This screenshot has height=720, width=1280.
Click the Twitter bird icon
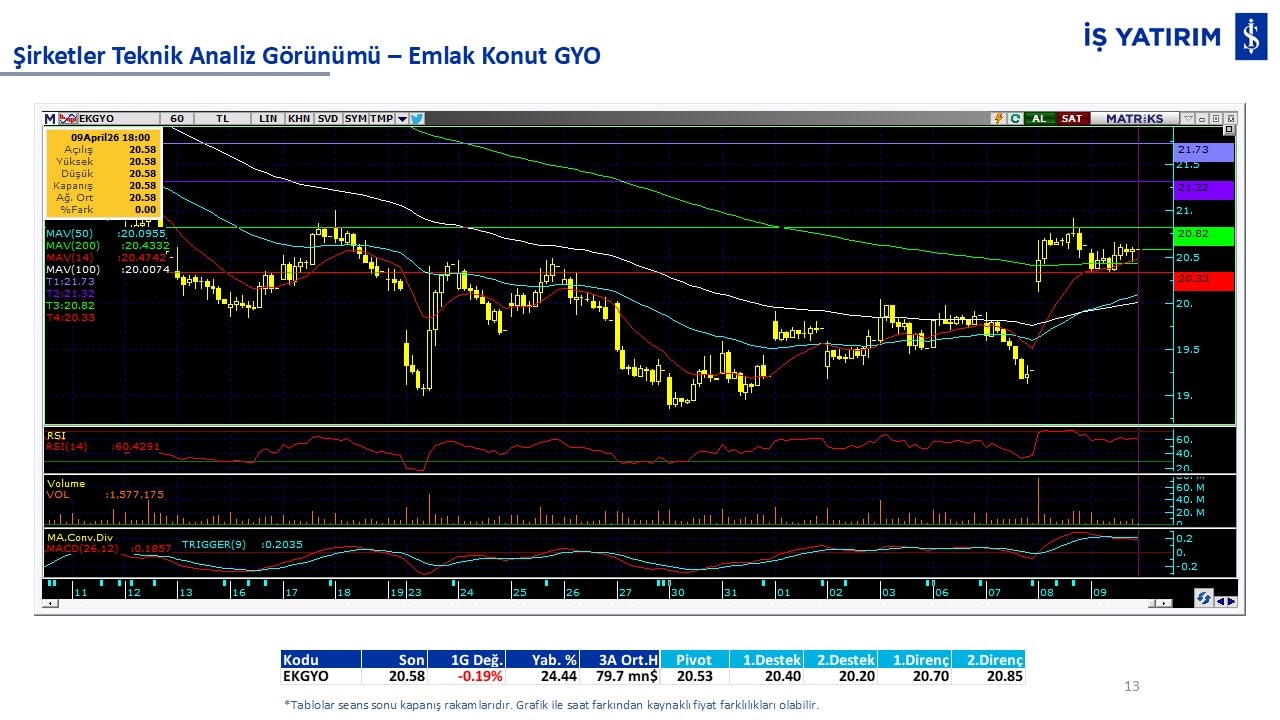(x=416, y=118)
